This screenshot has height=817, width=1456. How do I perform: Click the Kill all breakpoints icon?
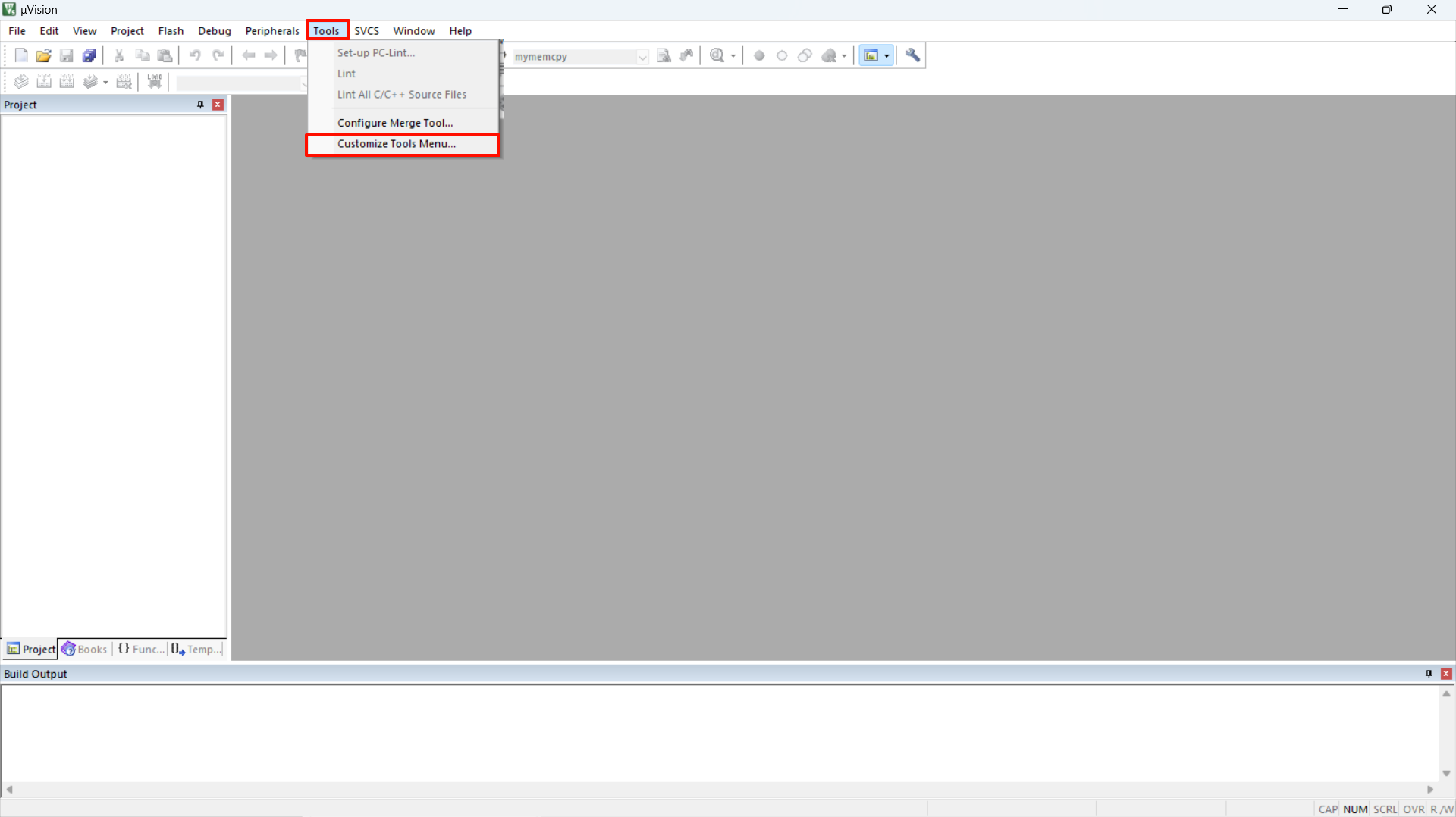point(829,55)
